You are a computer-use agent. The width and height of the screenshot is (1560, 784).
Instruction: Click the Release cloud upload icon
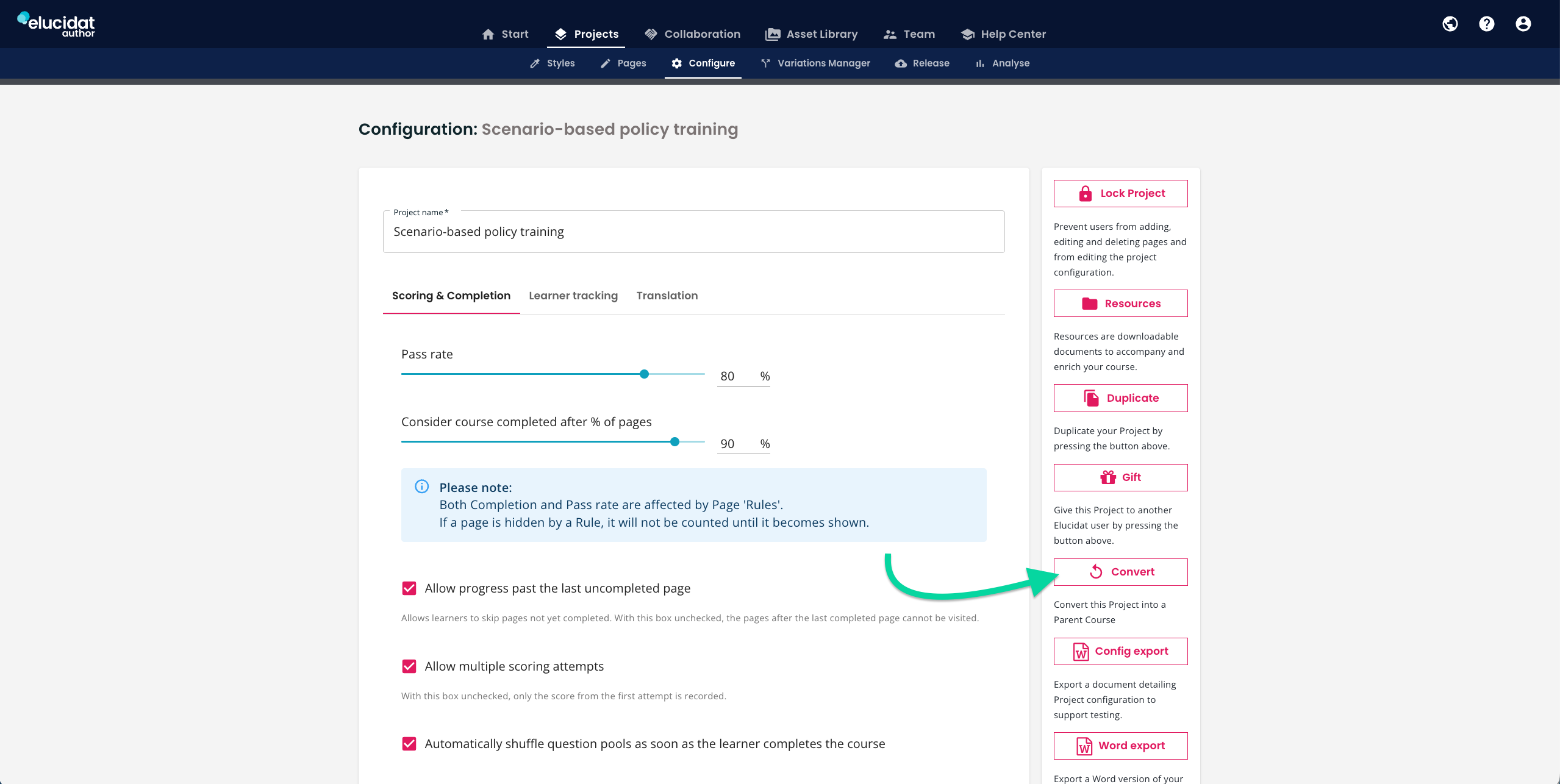click(901, 63)
